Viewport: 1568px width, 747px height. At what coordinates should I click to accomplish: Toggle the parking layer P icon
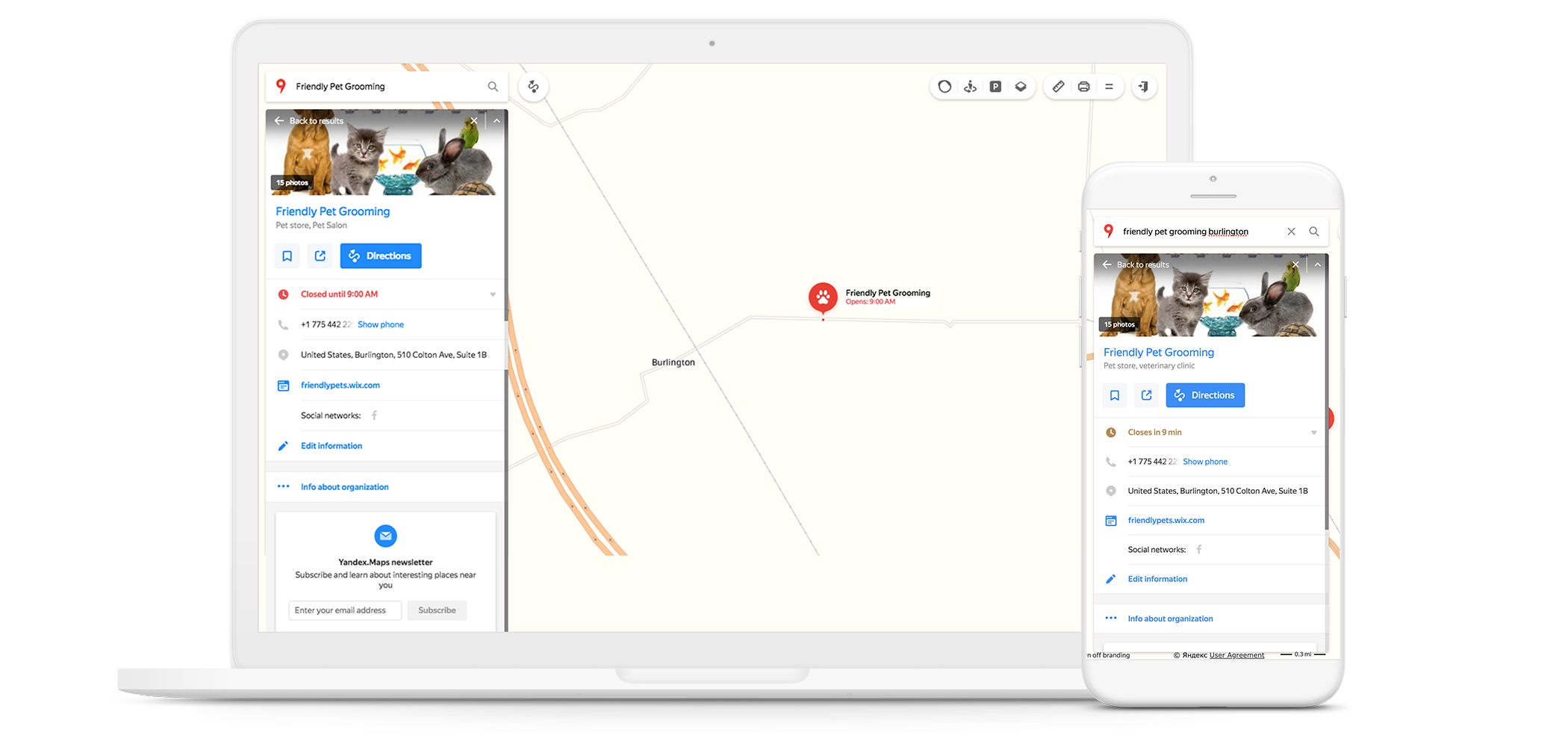[995, 87]
